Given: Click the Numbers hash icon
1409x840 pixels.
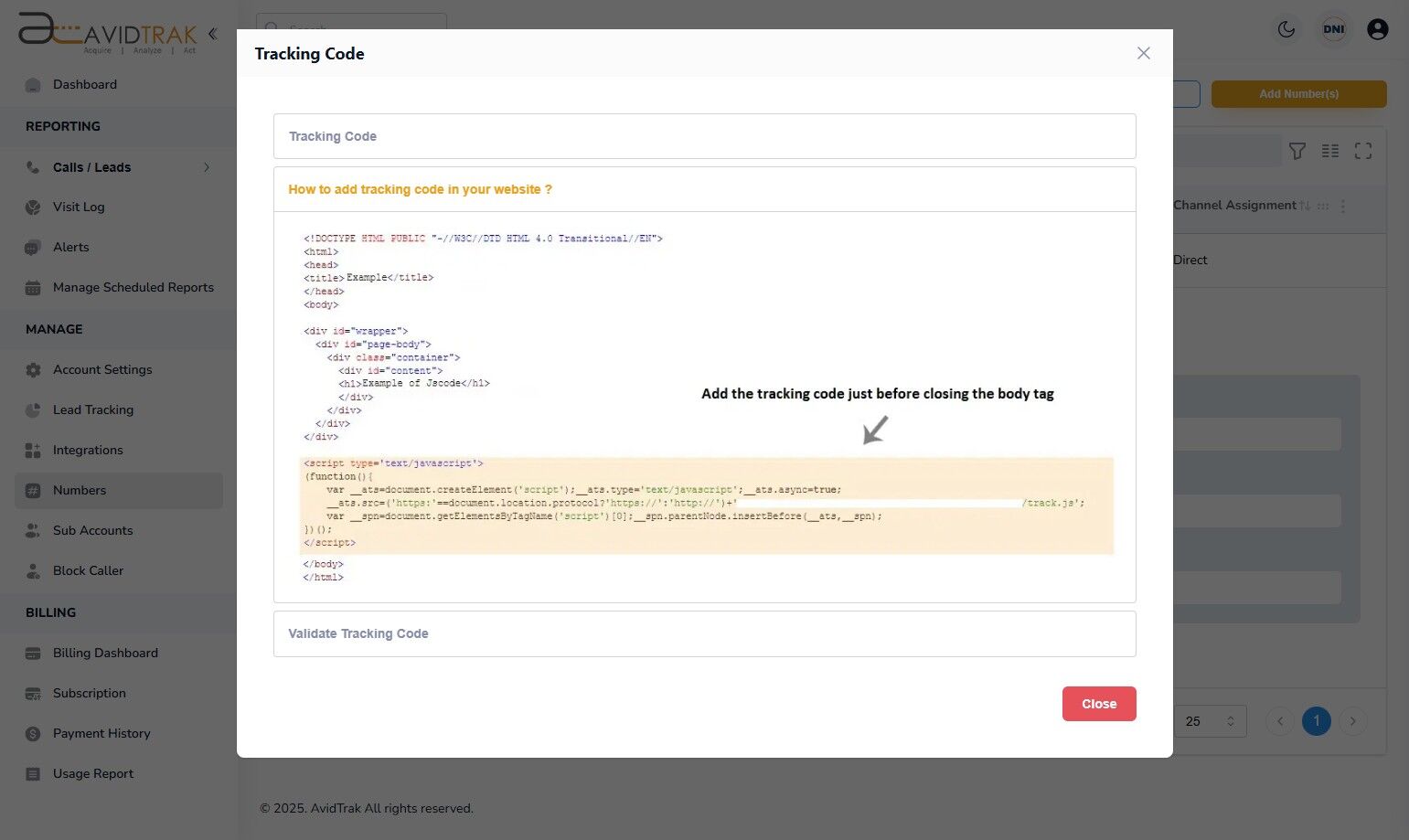Looking at the screenshot, I should point(33,491).
